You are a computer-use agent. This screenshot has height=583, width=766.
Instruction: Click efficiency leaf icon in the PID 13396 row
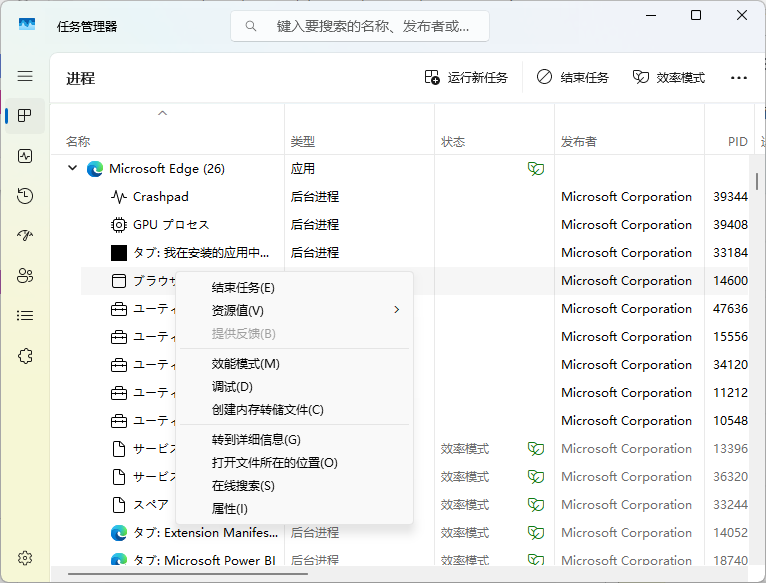tap(536, 449)
